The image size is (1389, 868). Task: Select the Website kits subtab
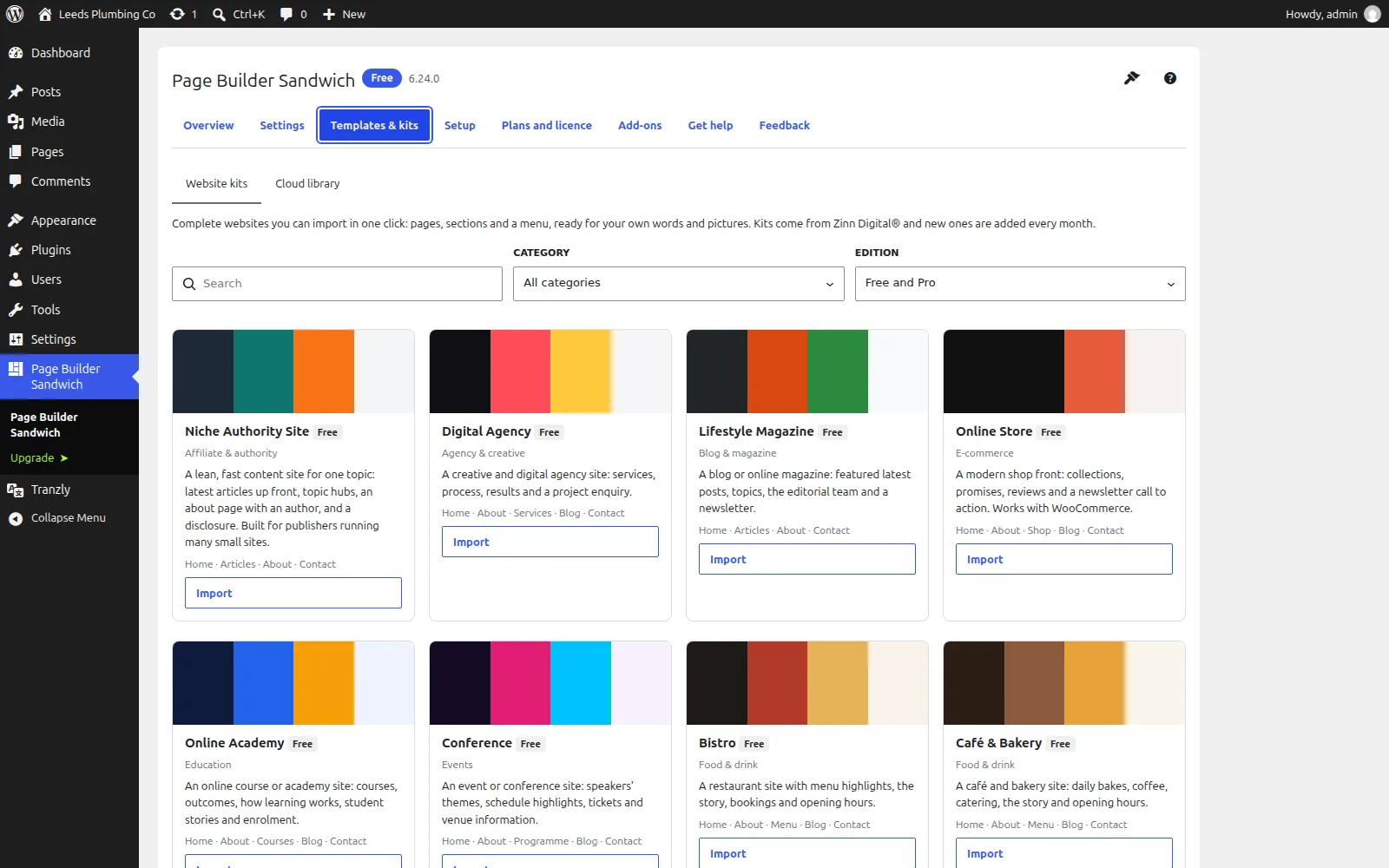point(216,184)
